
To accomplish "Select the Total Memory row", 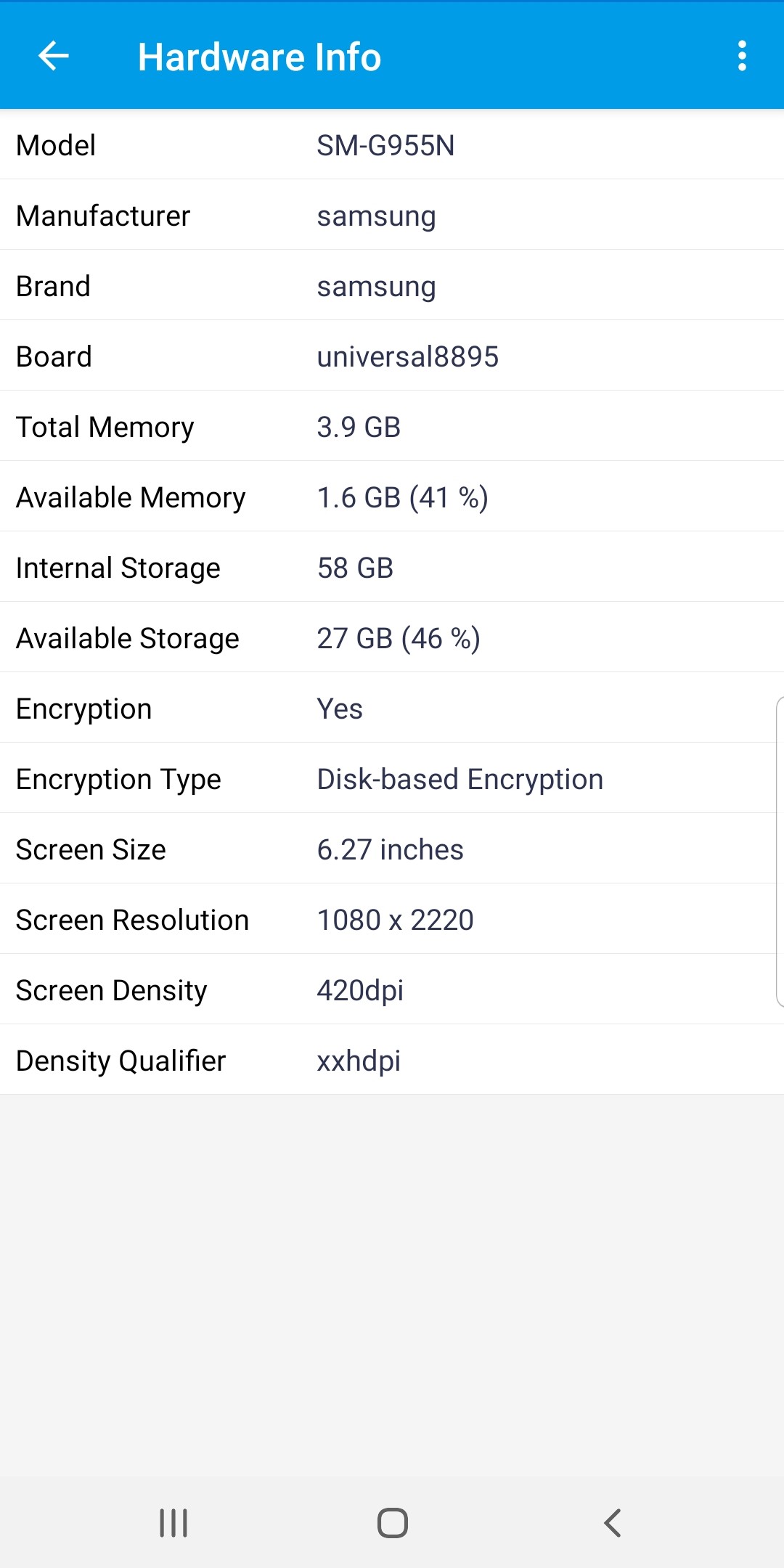I will [x=392, y=427].
